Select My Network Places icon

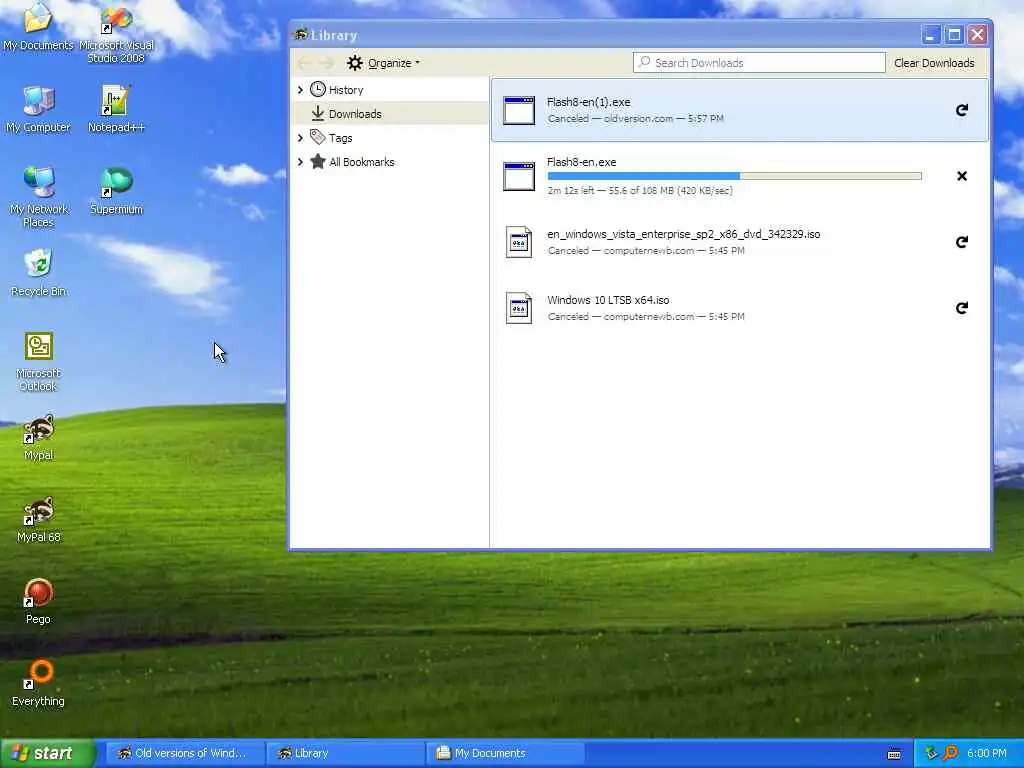pos(38,197)
